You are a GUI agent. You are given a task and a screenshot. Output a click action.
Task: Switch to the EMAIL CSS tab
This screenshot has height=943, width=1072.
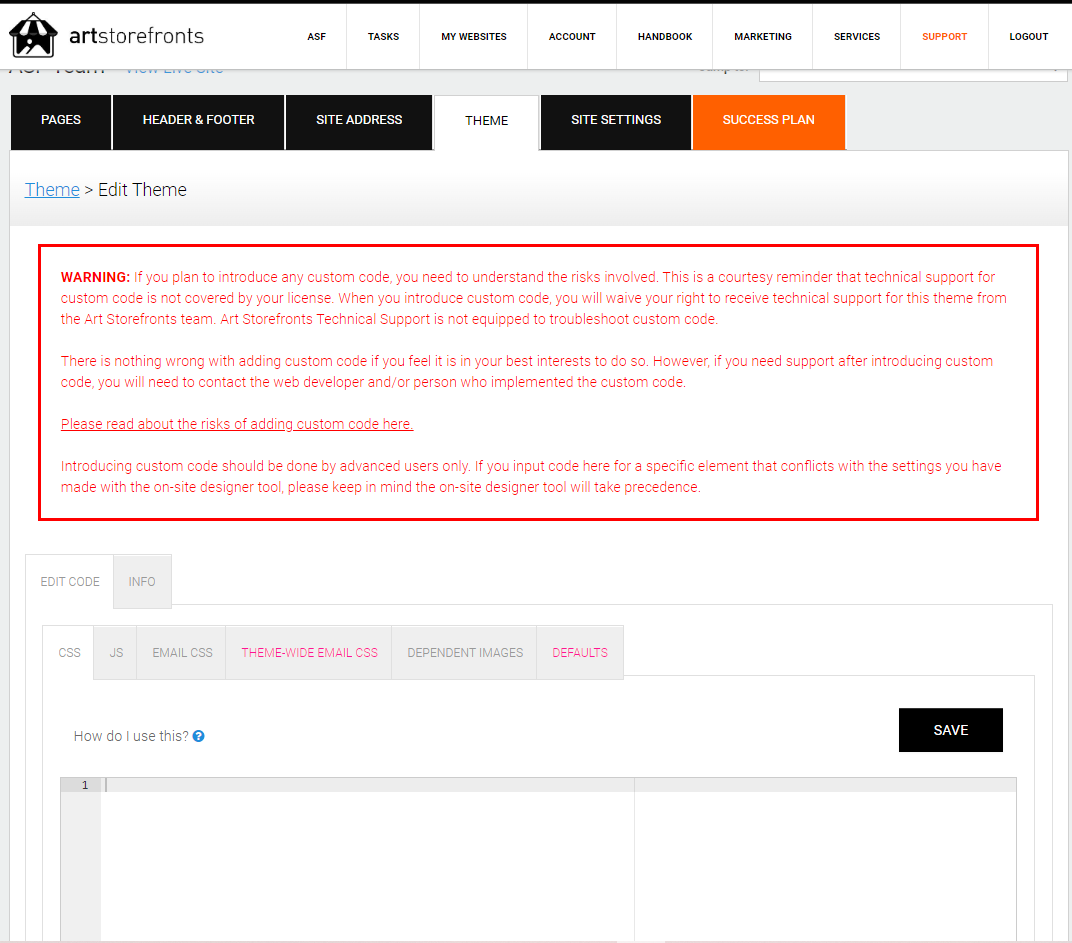pyautogui.click(x=181, y=652)
